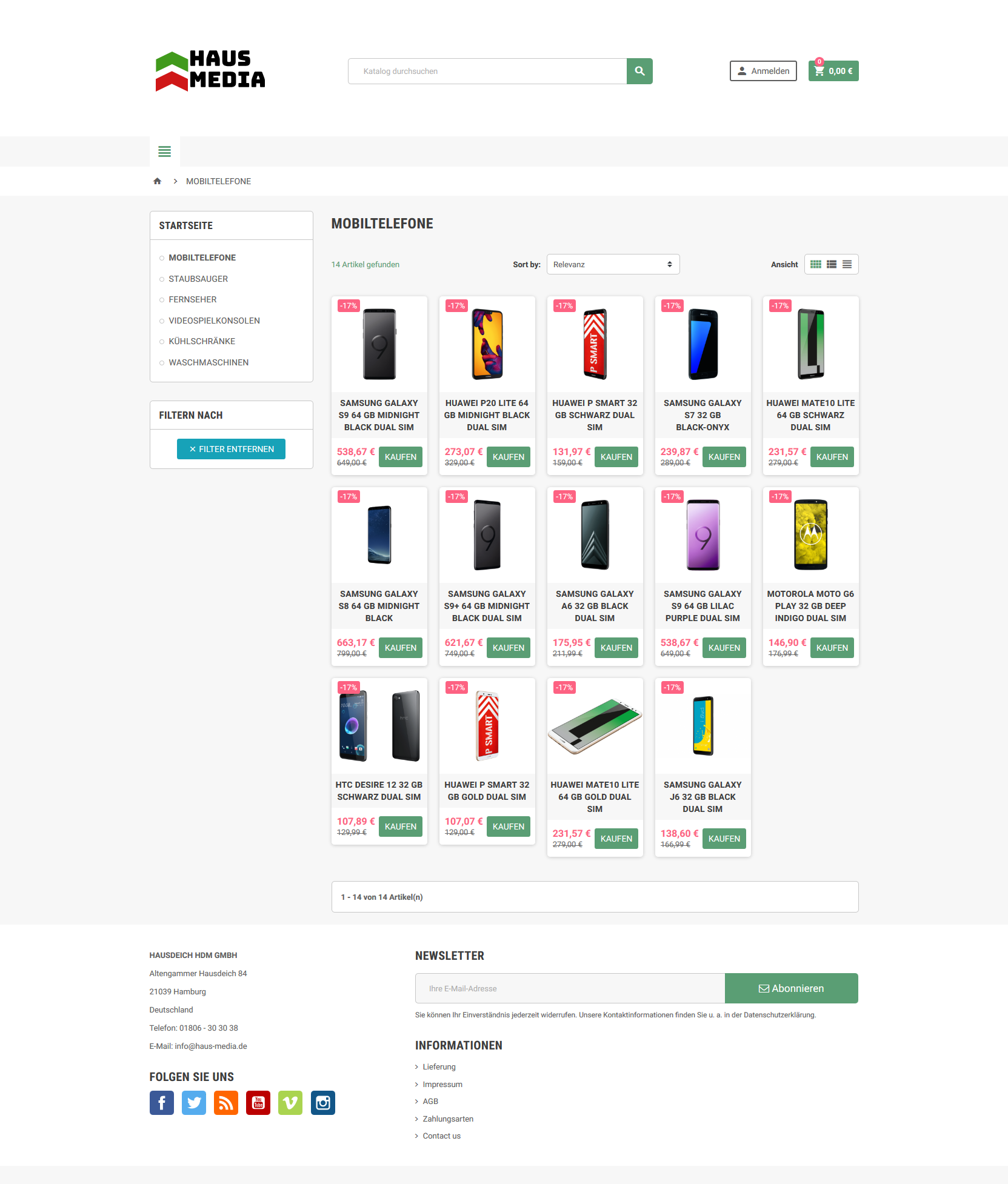Open the AGB footer link
Image resolution: width=1008 pixels, height=1184 pixels.
(430, 1102)
